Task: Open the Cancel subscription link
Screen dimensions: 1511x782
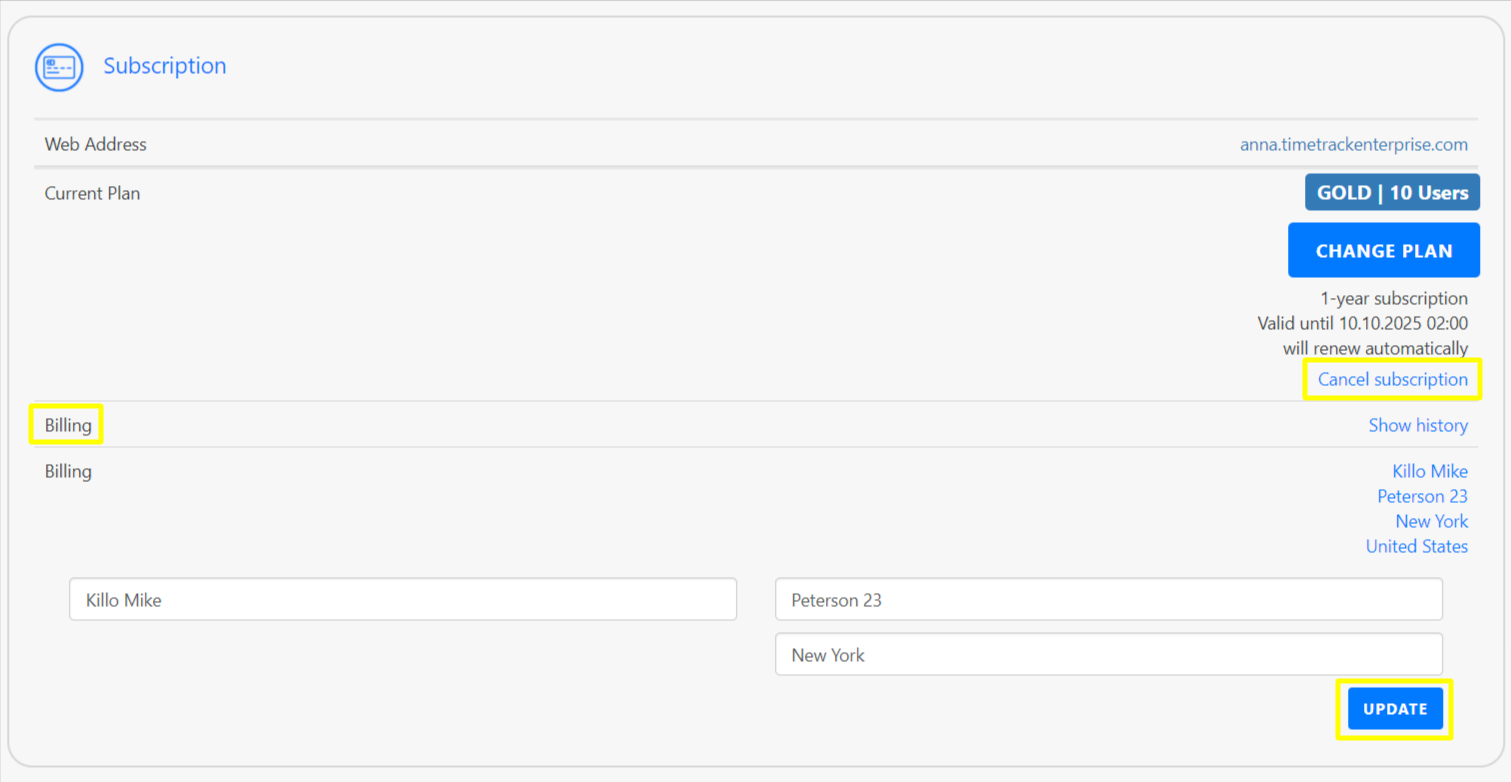Action: click(1392, 379)
